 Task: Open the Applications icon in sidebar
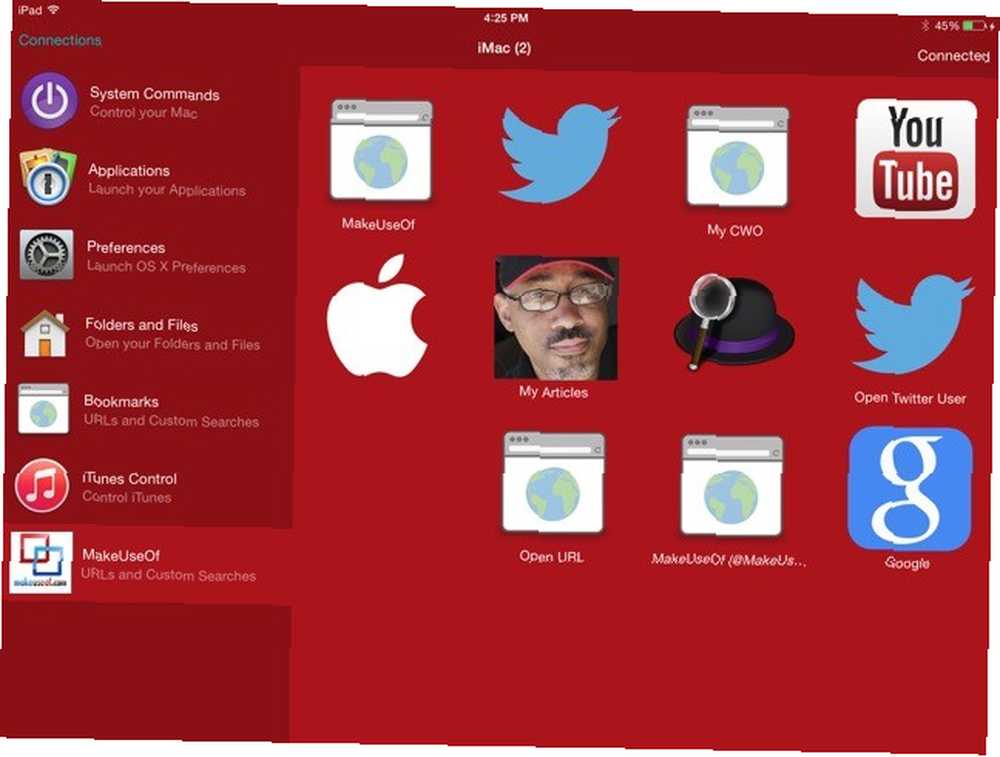48,177
